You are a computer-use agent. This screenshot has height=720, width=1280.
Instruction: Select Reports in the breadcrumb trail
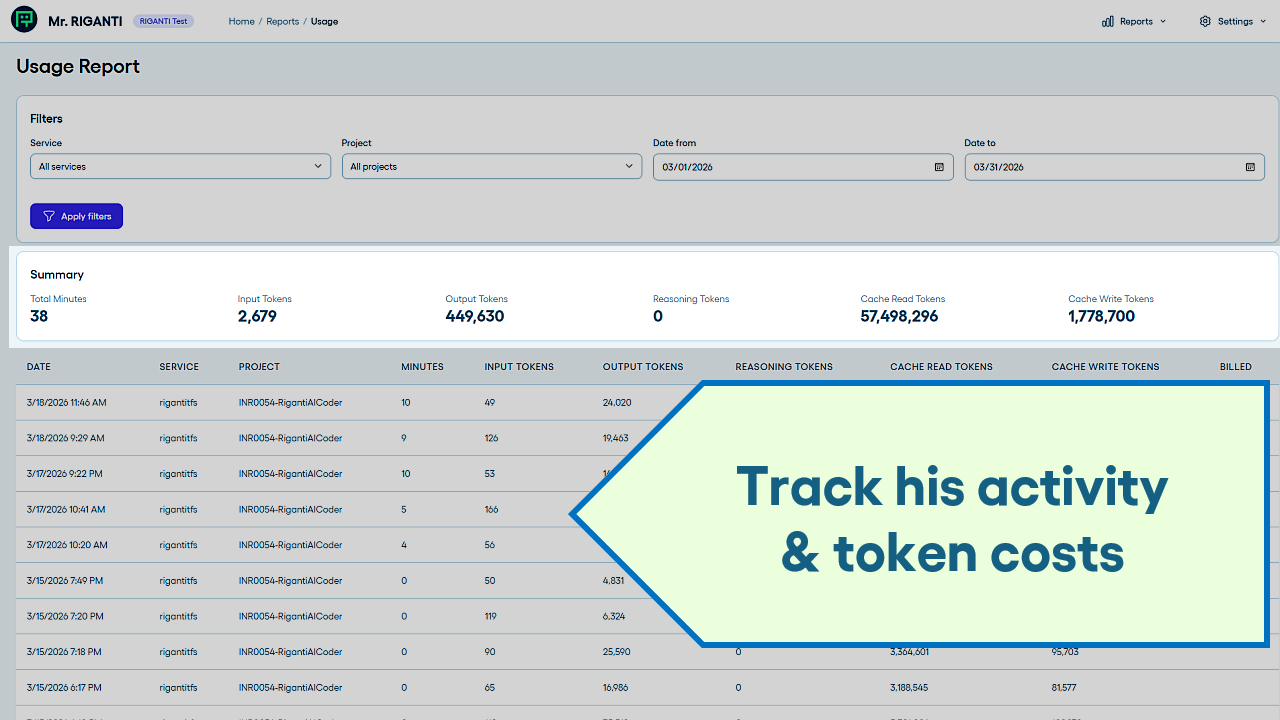[282, 21]
